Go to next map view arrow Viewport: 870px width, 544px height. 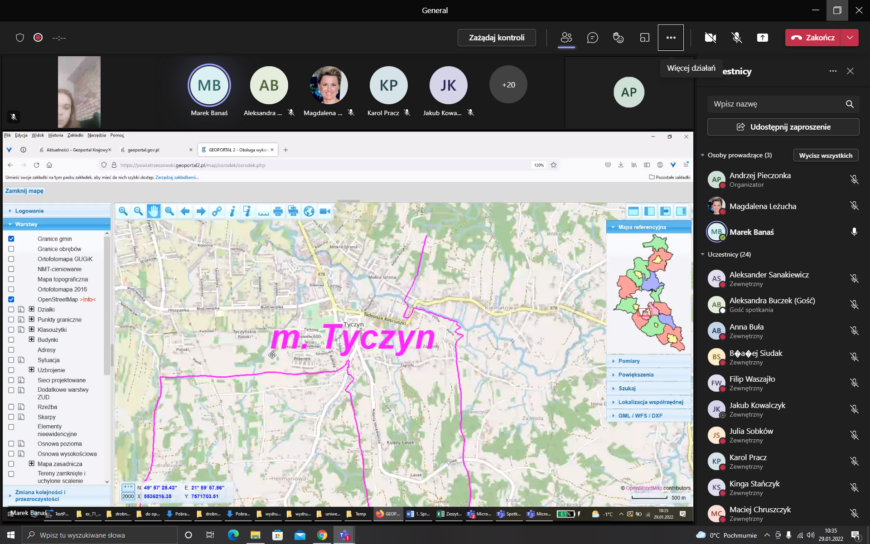click(x=201, y=211)
